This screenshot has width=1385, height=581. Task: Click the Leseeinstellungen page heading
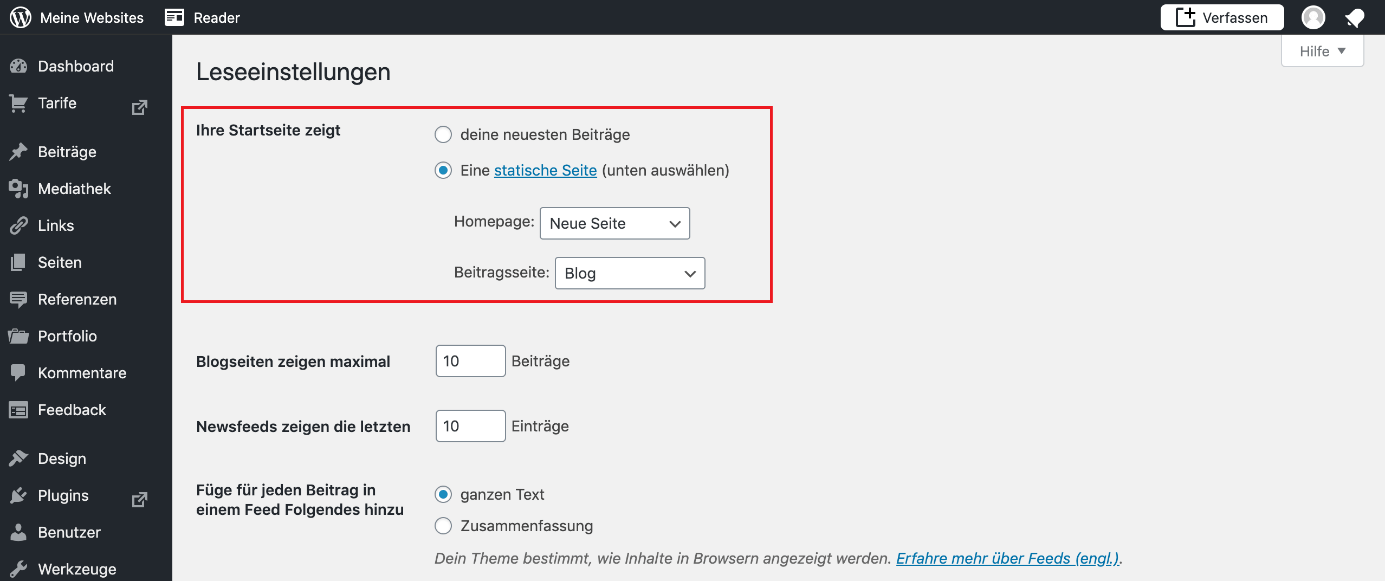tap(293, 72)
